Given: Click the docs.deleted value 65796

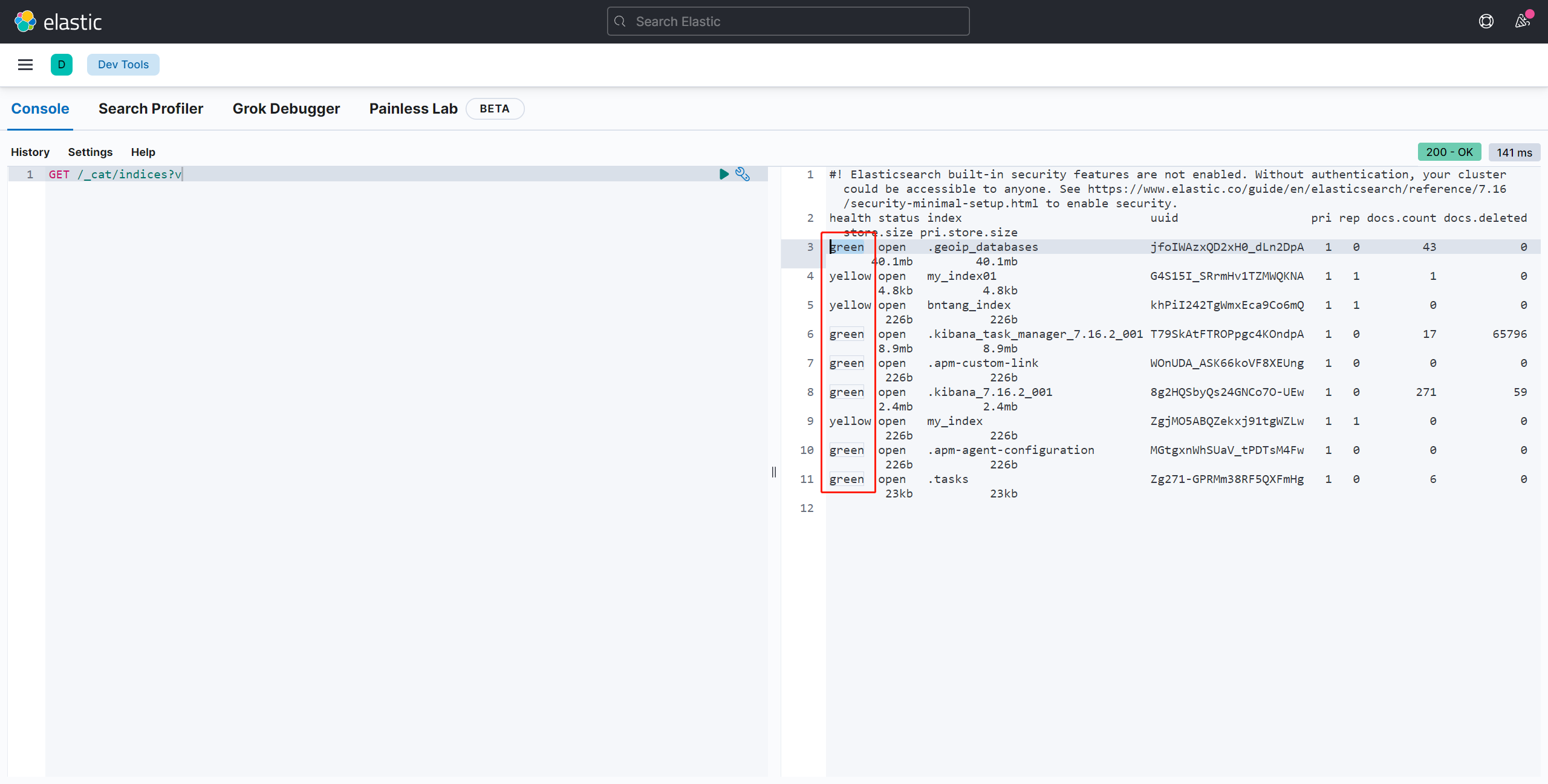Looking at the screenshot, I should pyautogui.click(x=1509, y=334).
